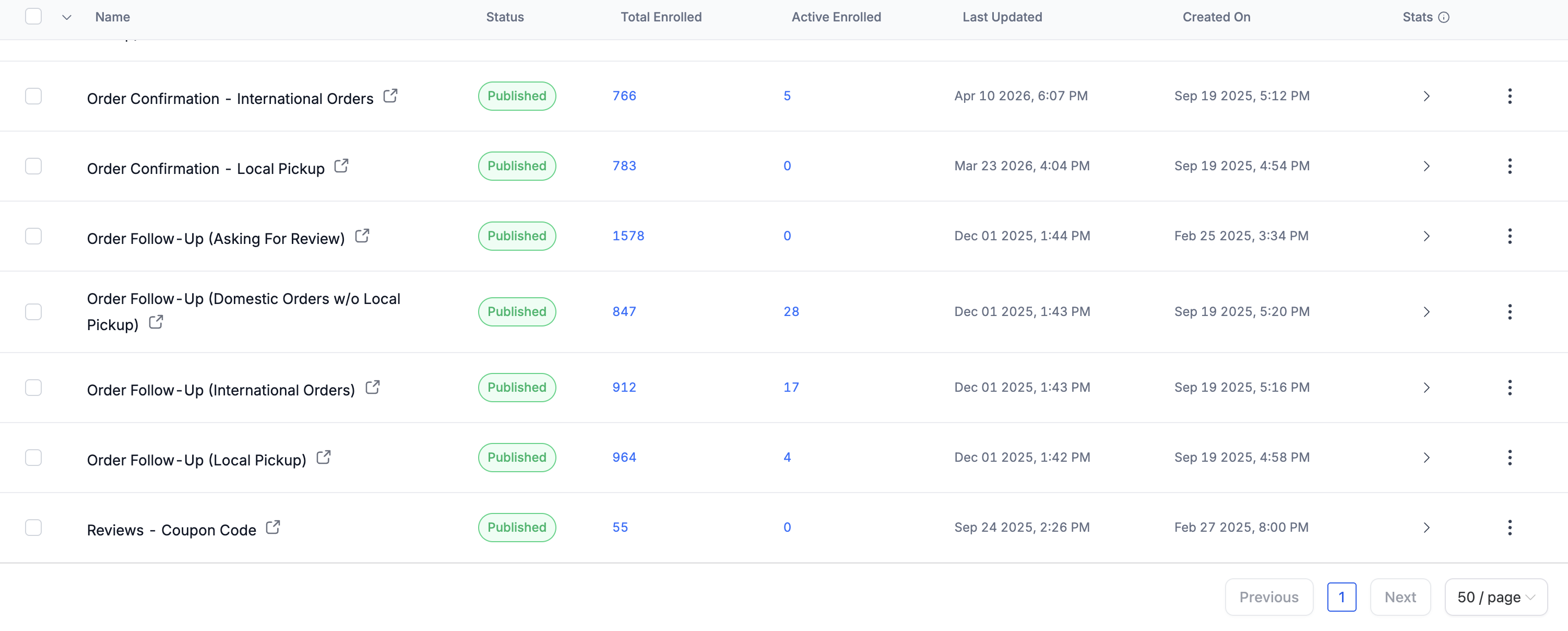1568x631 pixels.
Task: Check Order Follow-Up (Asking For Review) checkbox
Action: [x=33, y=236]
